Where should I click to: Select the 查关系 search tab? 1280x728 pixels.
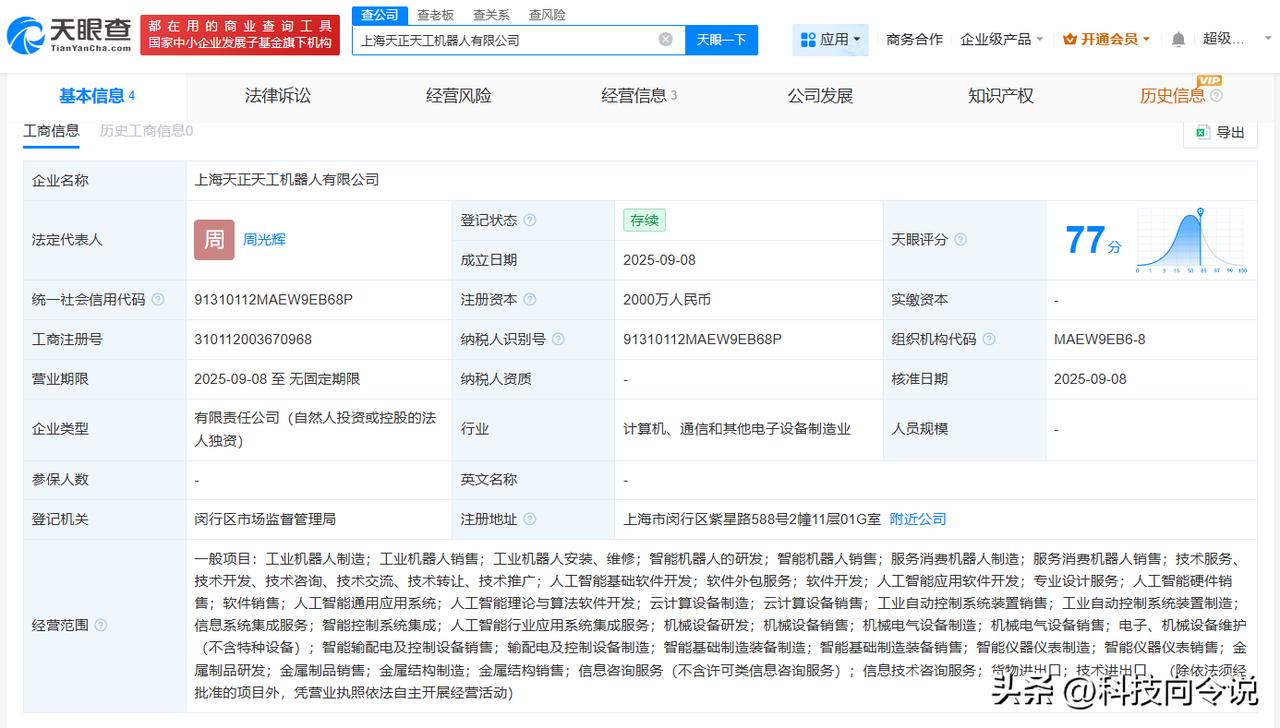click(491, 14)
